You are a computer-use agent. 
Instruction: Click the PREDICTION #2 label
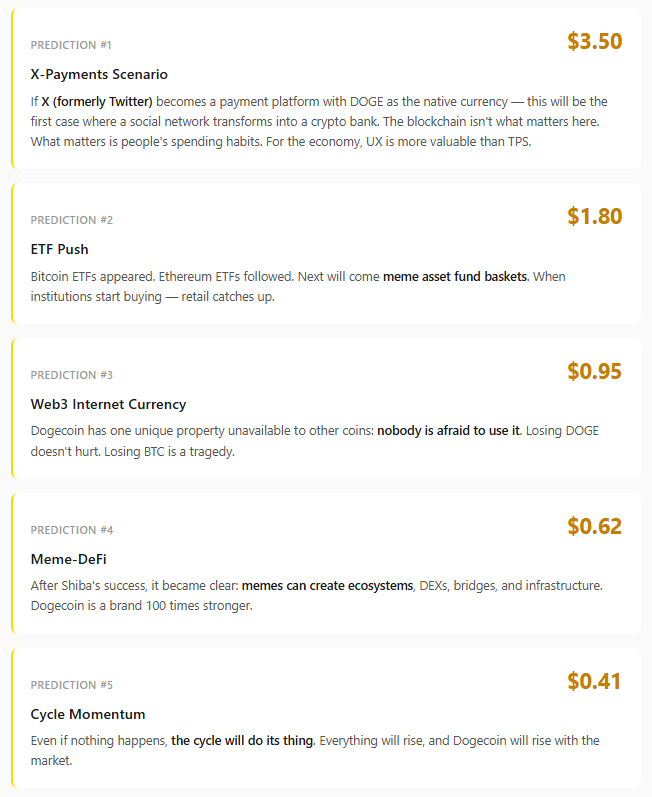(71, 220)
